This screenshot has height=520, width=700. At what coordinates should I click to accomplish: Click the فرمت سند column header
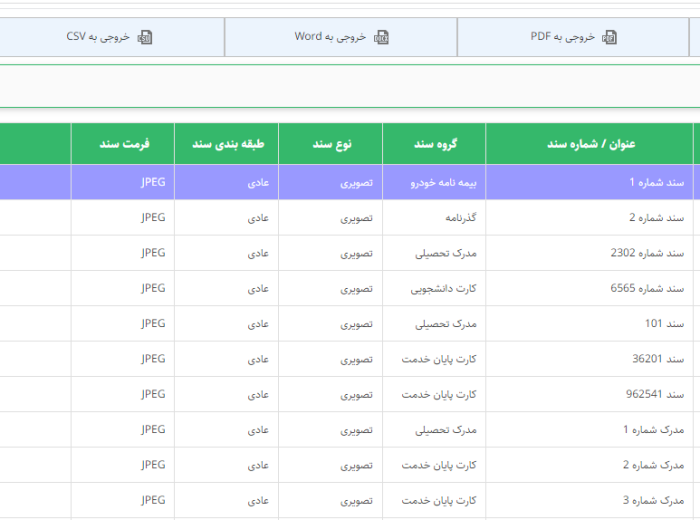click(124, 144)
